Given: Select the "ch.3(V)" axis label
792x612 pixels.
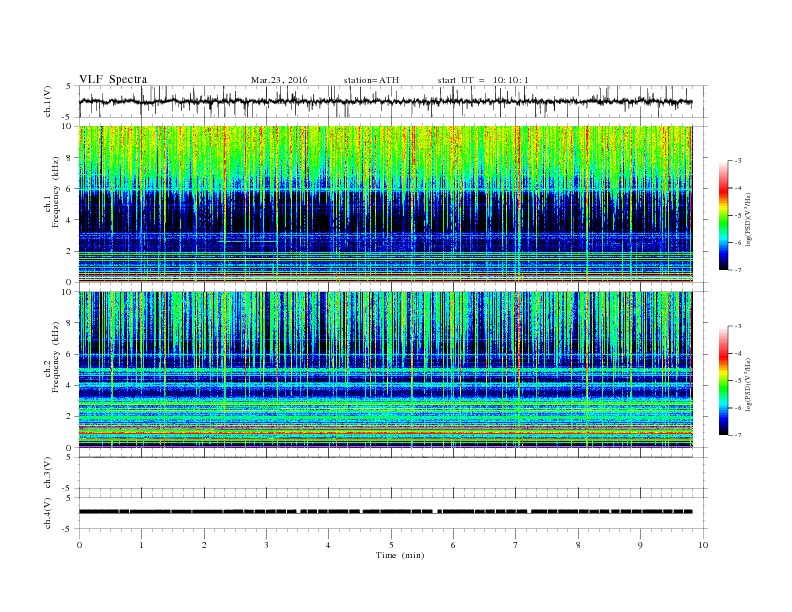Looking at the screenshot, I should (x=48, y=473).
